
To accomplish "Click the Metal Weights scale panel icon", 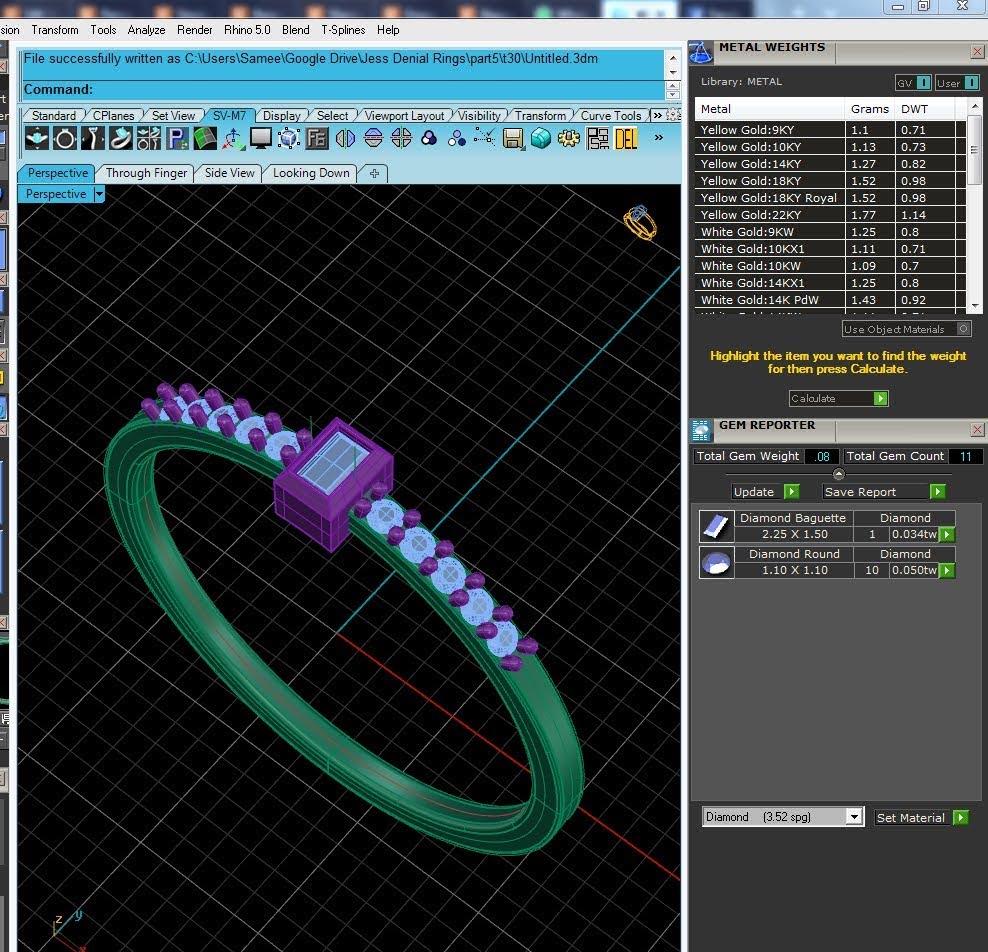I will (701, 53).
